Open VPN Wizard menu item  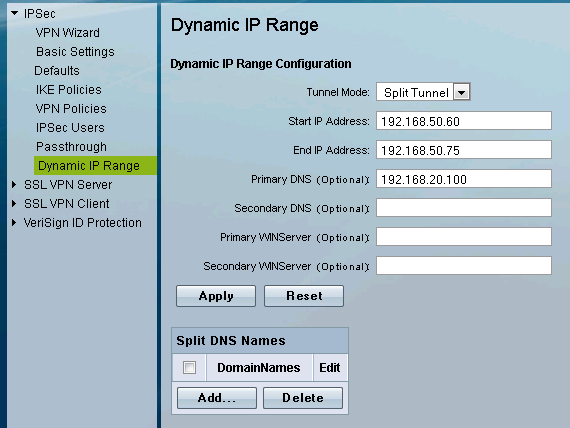[x=68, y=33]
